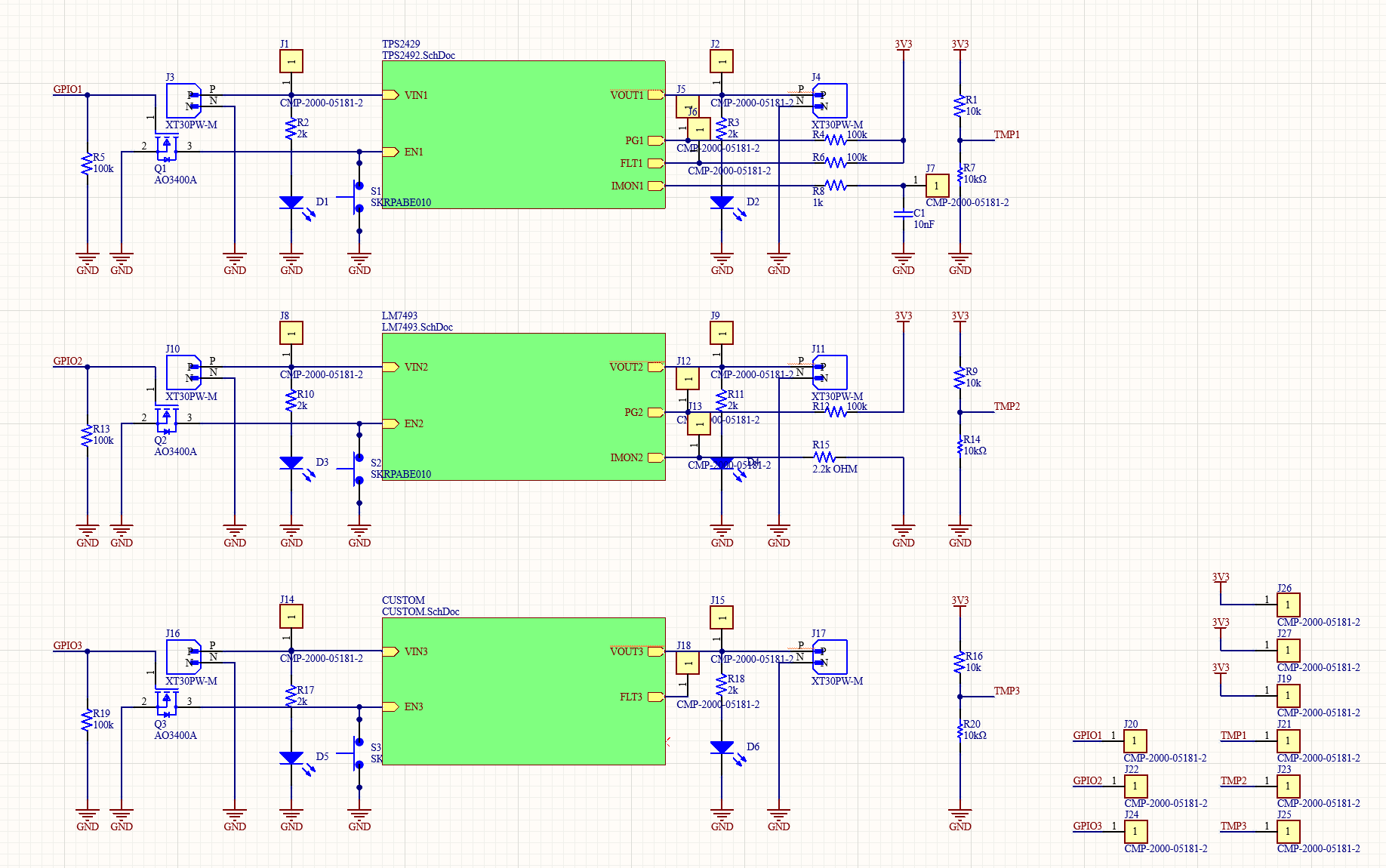Image resolution: width=1386 pixels, height=868 pixels.
Task: Click the TPS2492.SchDoc file name label
Action: [x=418, y=56]
